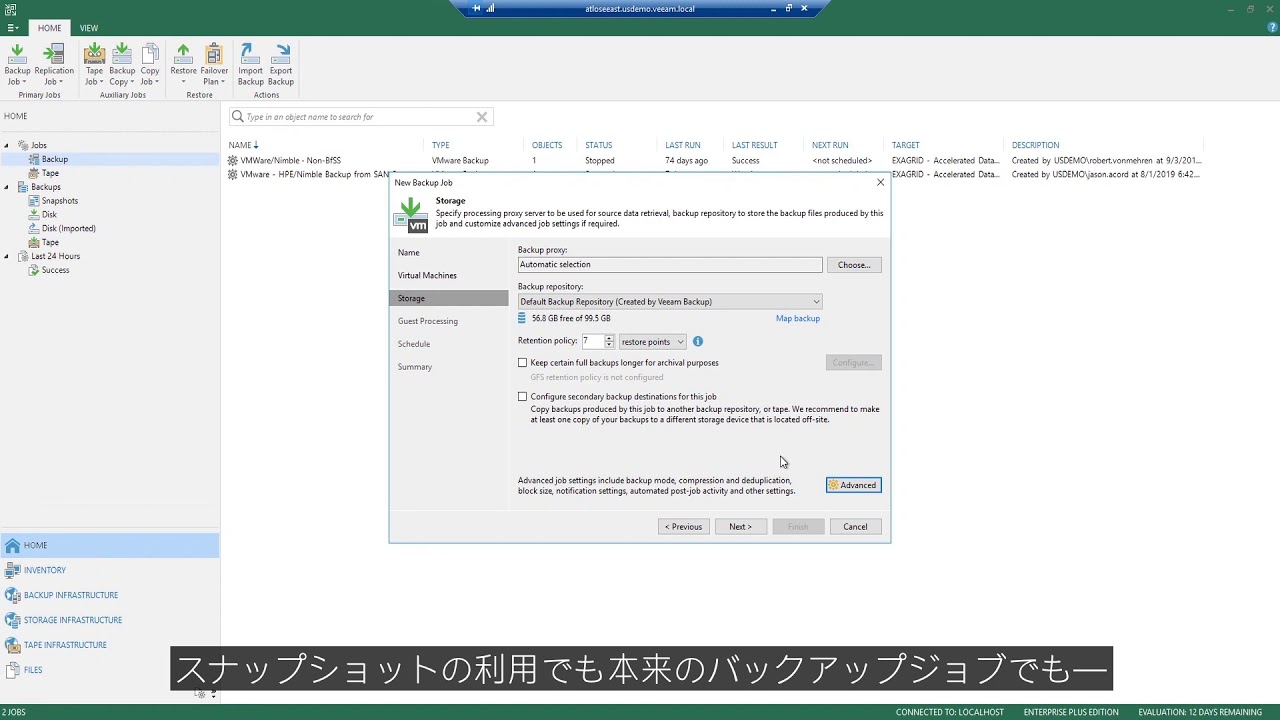The image size is (1280, 720).
Task: Open the Backup Job ribbon button
Action: (17, 65)
